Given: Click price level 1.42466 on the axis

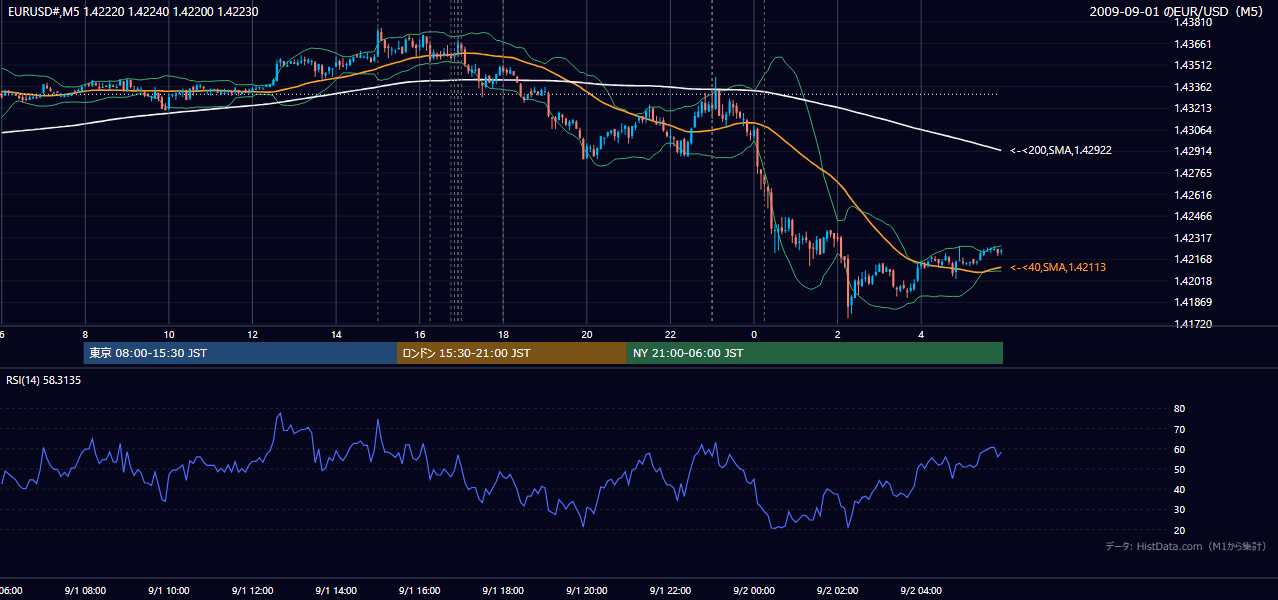Looking at the screenshot, I should tap(1194, 216).
